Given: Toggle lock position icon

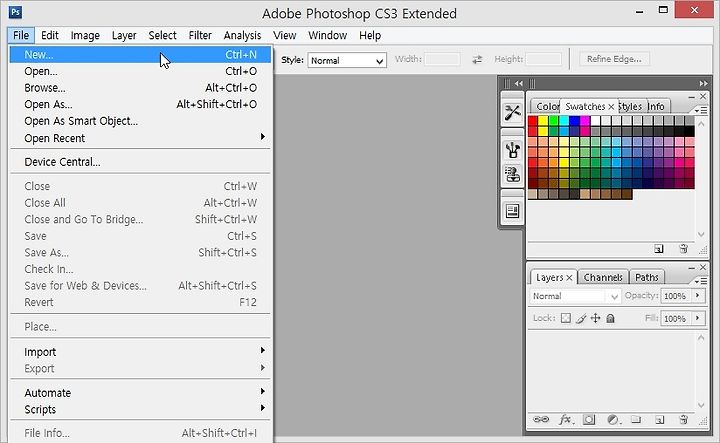Looking at the screenshot, I should (x=596, y=318).
